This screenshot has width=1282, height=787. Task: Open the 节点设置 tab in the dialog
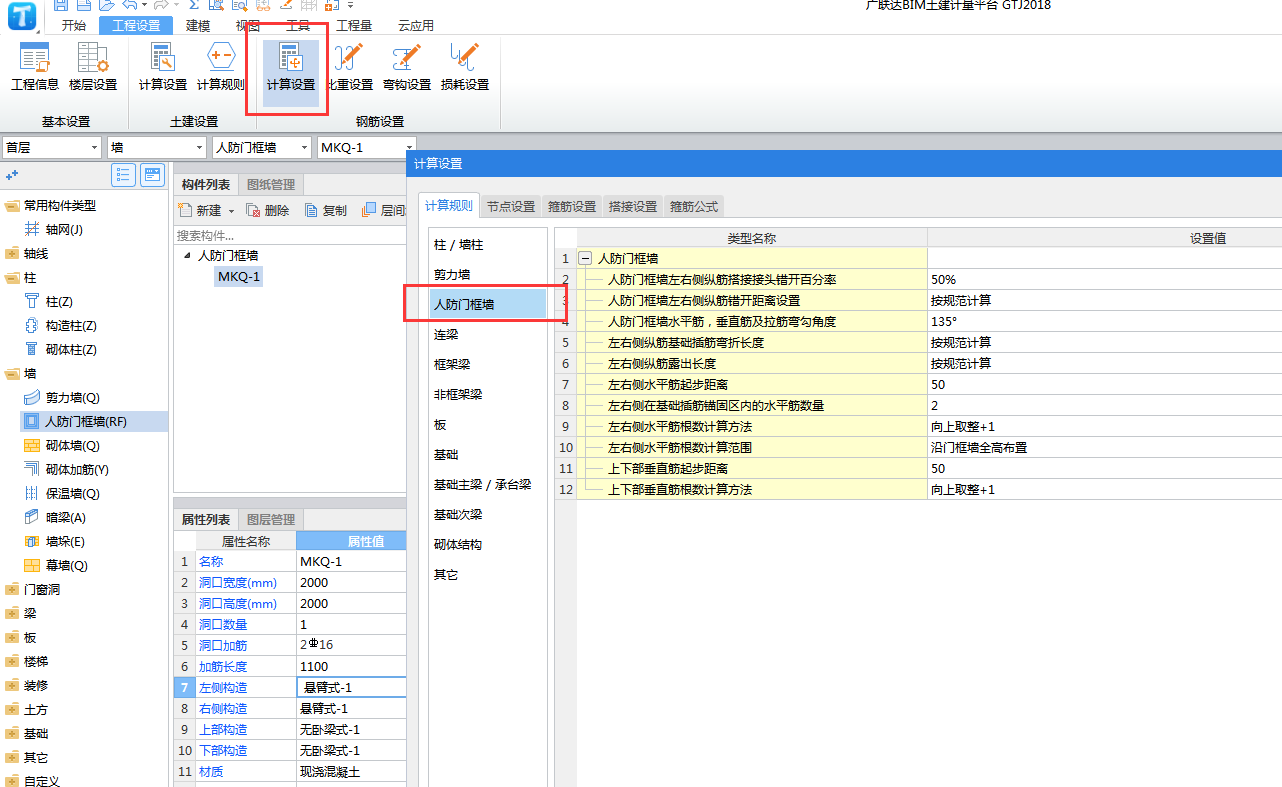(x=511, y=206)
